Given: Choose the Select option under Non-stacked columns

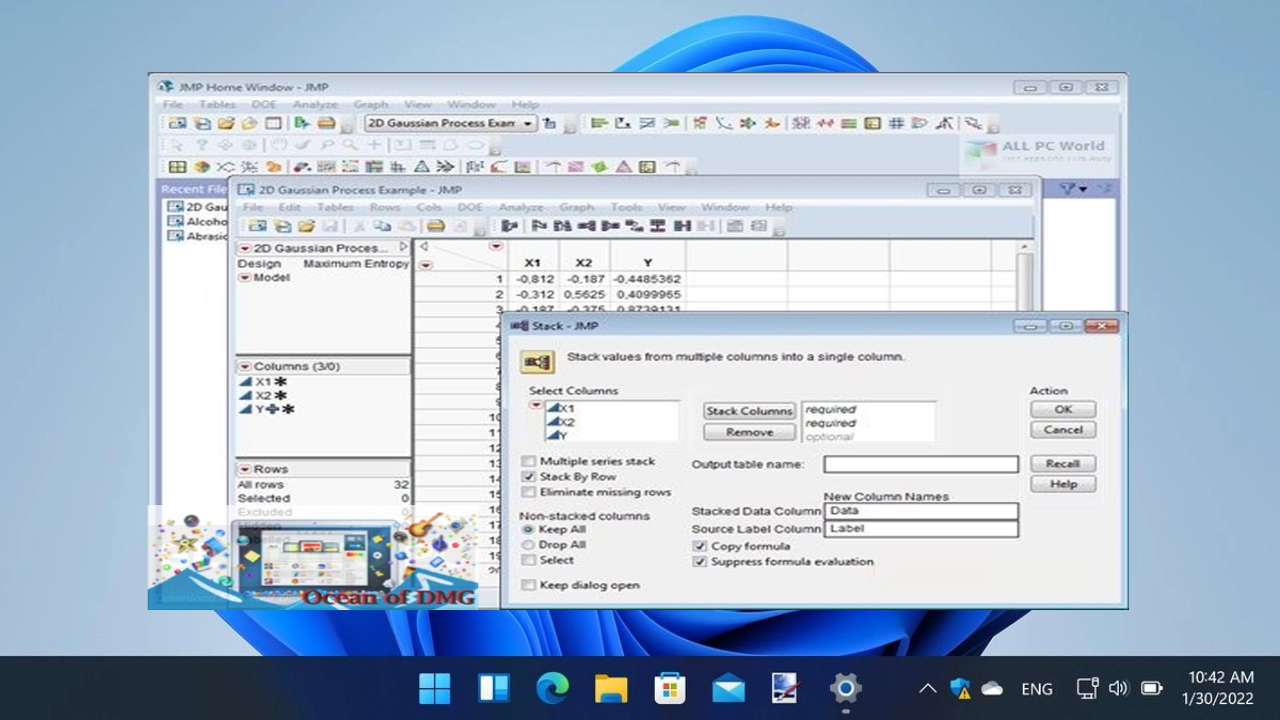Looking at the screenshot, I should (x=528, y=560).
